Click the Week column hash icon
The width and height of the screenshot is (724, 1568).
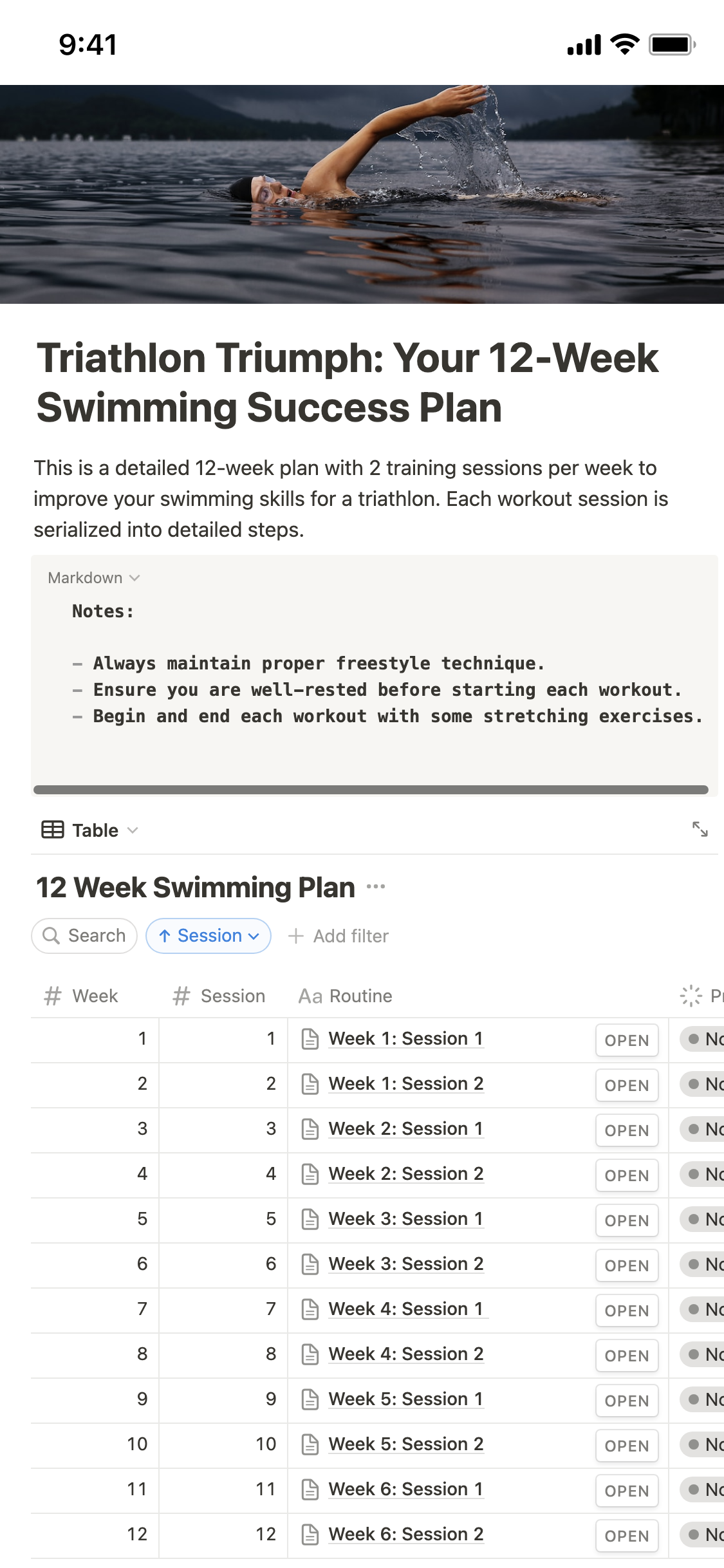tap(53, 996)
